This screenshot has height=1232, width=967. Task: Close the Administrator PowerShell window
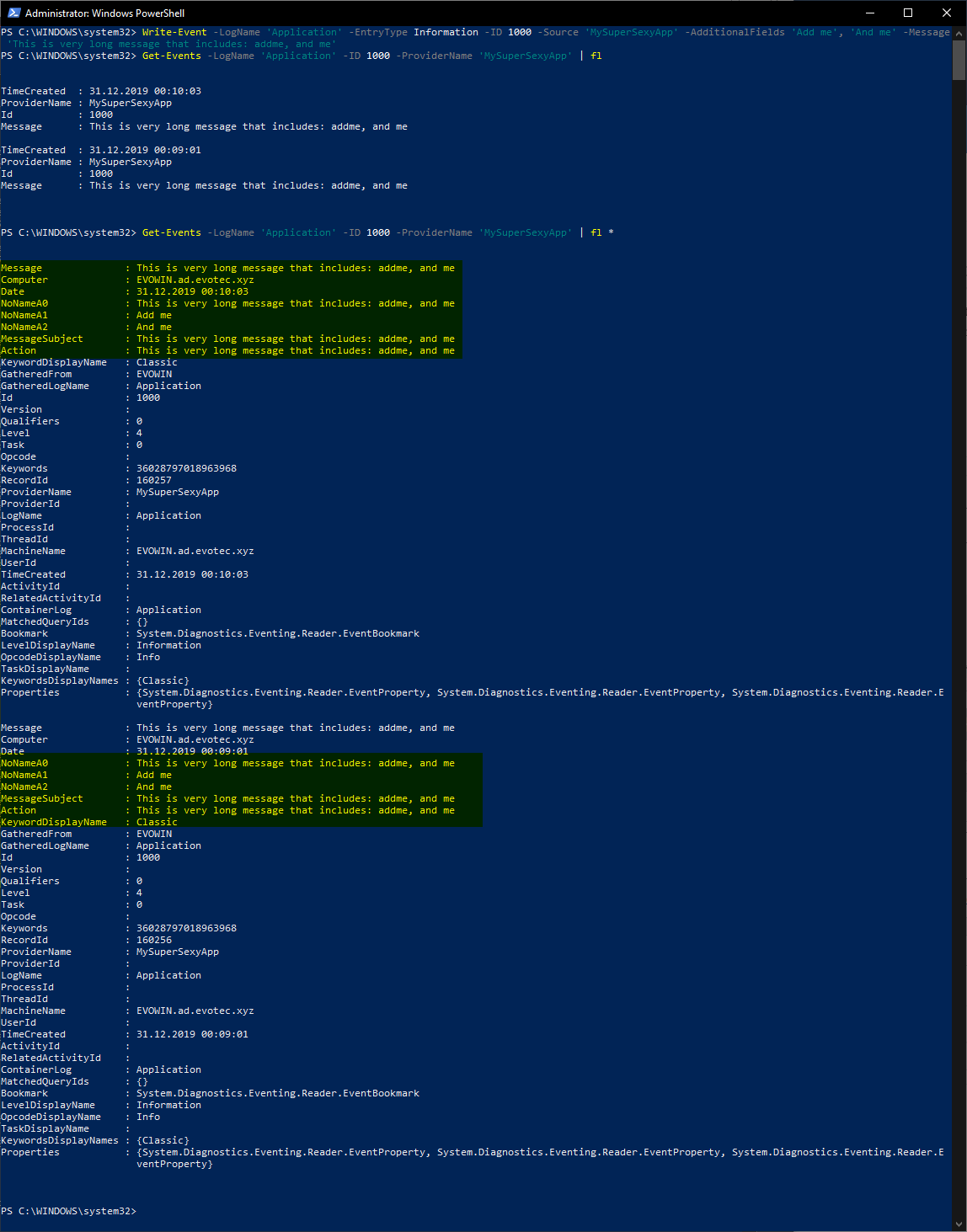(x=947, y=13)
